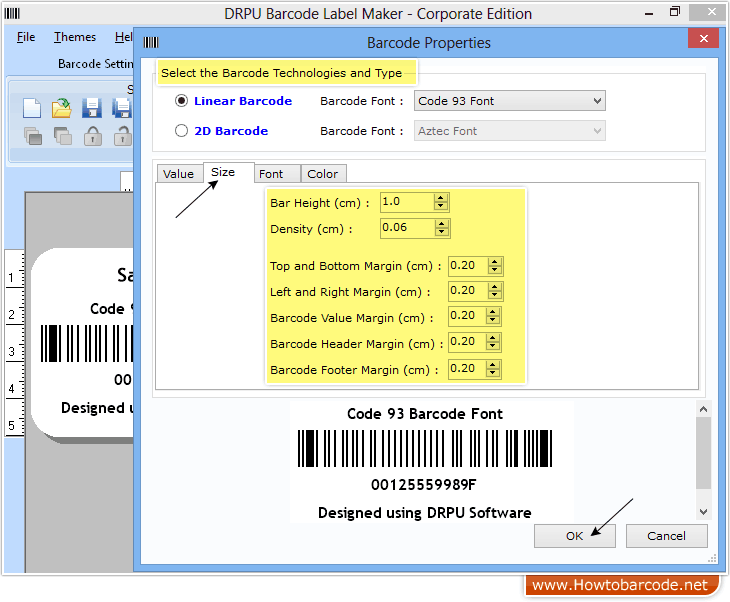Click the barcode app icon in the main window title bar
730x602 pixels.
(12, 14)
